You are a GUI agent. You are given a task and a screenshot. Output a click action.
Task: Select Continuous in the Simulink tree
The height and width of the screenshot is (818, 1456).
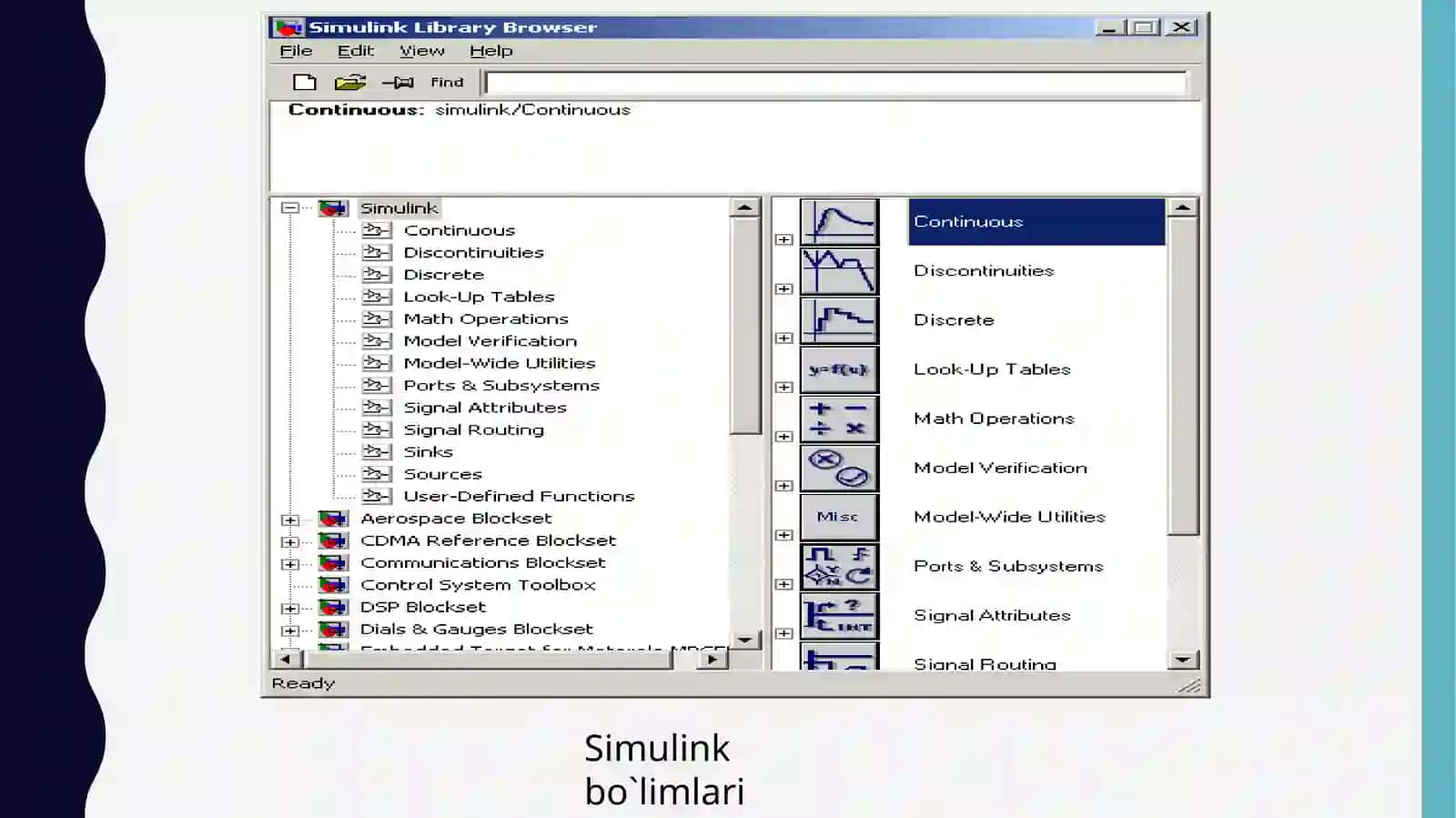(460, 231)
